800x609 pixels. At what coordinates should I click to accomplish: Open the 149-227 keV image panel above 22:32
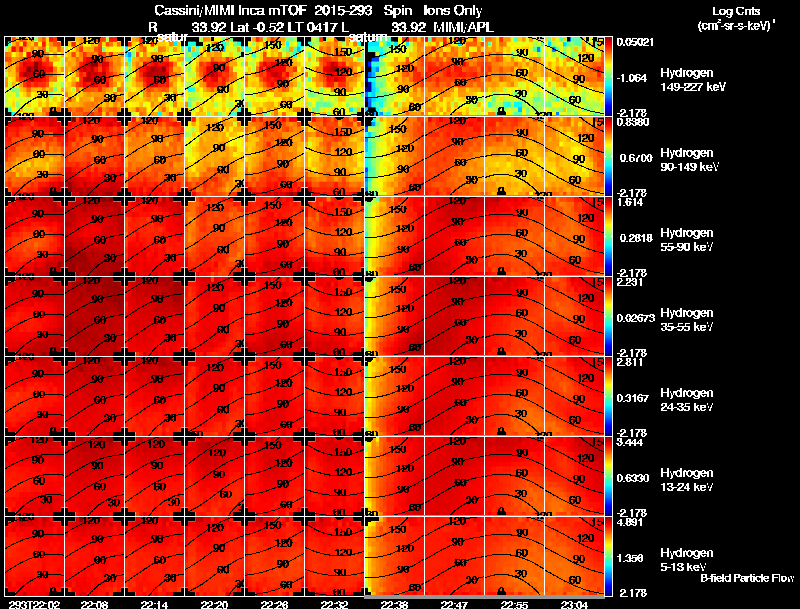(335, 77)
